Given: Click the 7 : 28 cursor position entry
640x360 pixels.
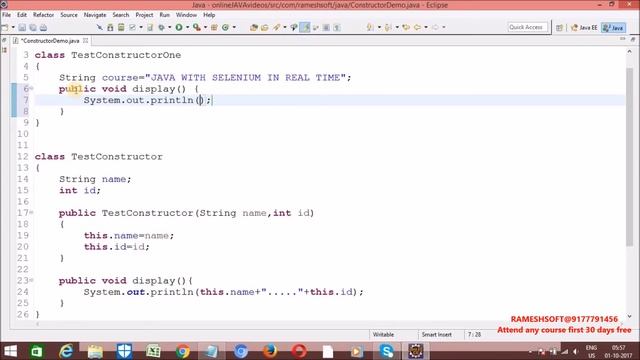Looking at the screenshot, I should tap(474, 335).
